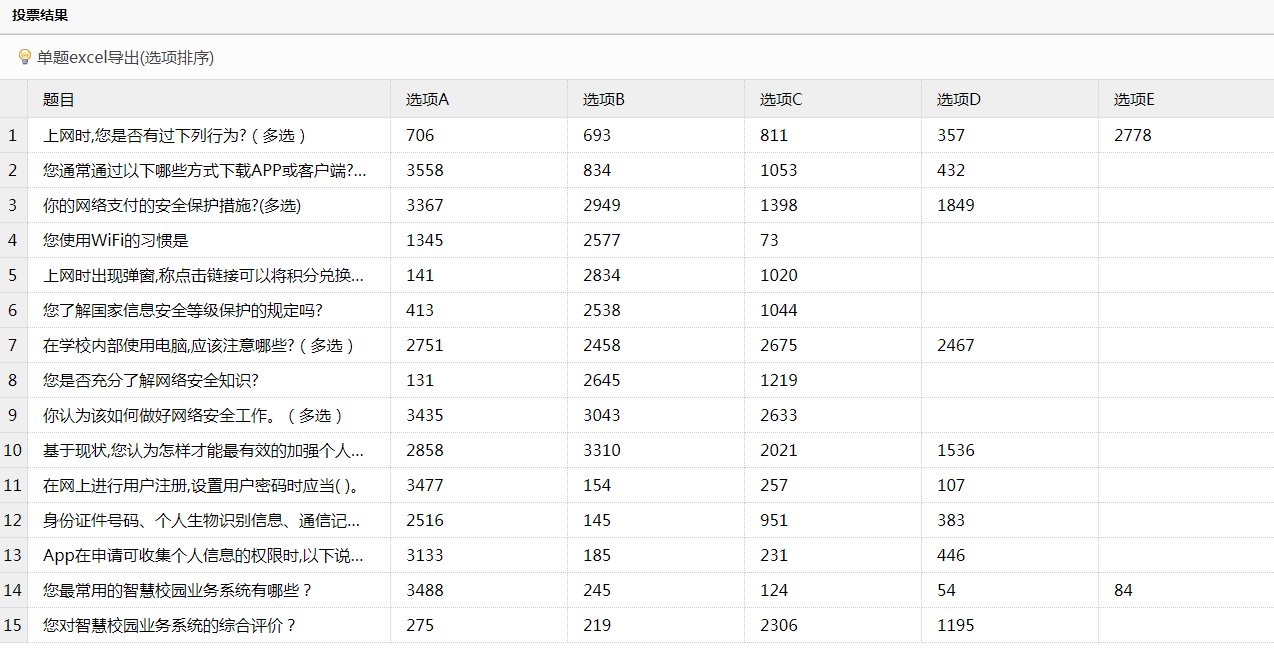Click the 选项D column header

click(958, 100)
